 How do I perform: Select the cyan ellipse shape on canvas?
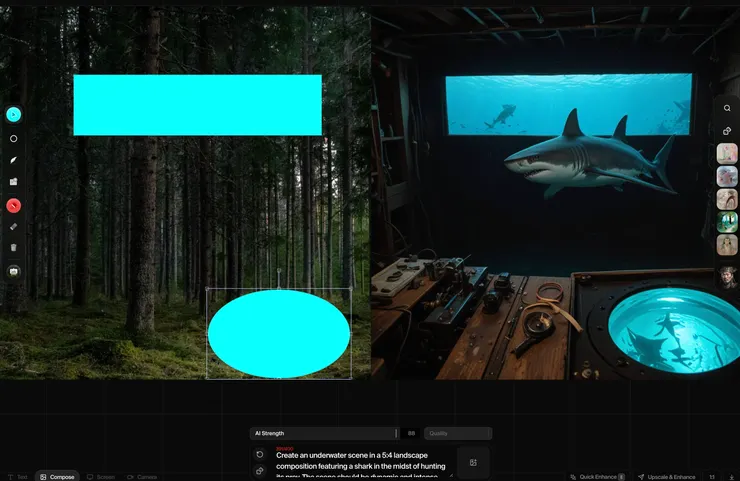(279, 334)
